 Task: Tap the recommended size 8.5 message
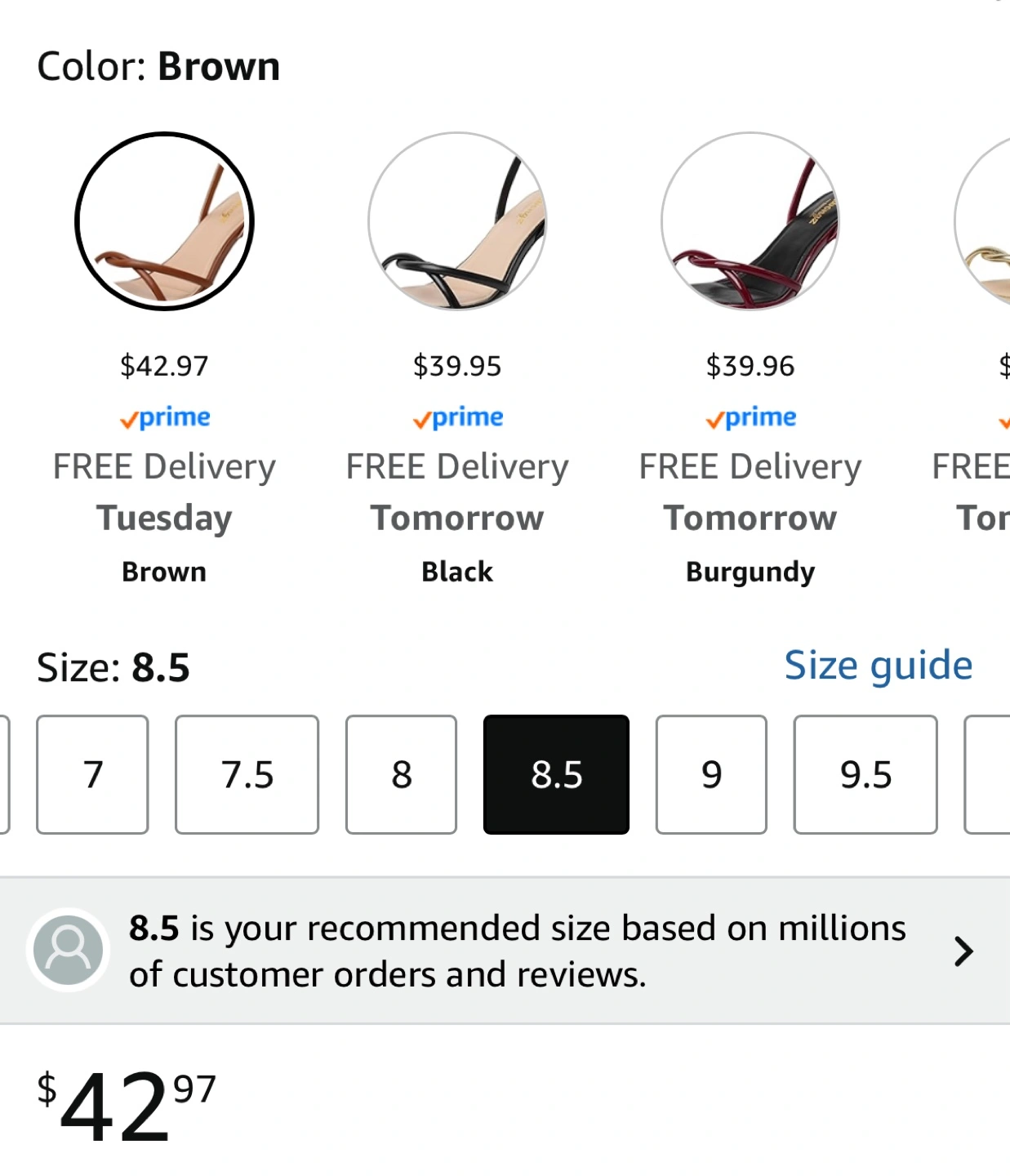(518, 951)
